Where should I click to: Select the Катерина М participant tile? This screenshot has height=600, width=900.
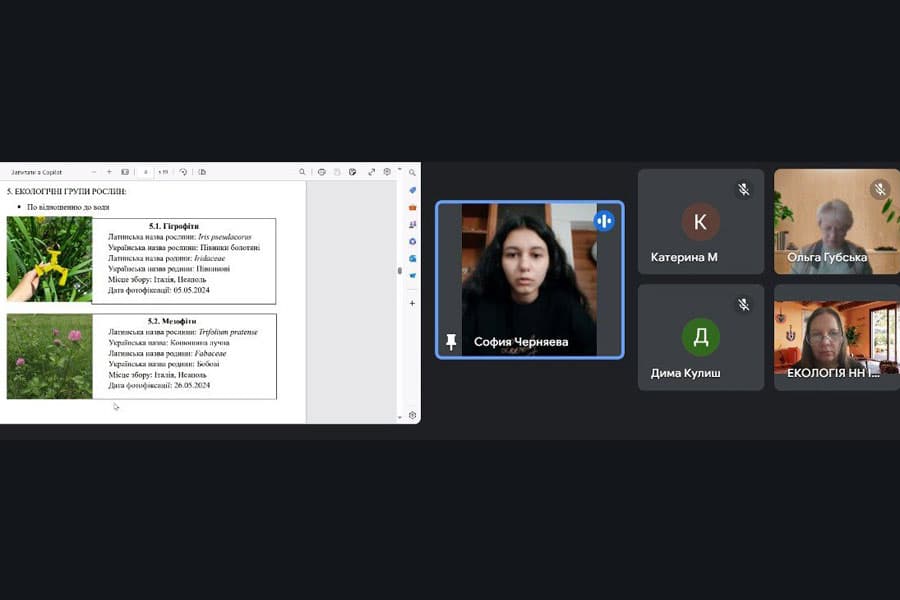[701, 222]
